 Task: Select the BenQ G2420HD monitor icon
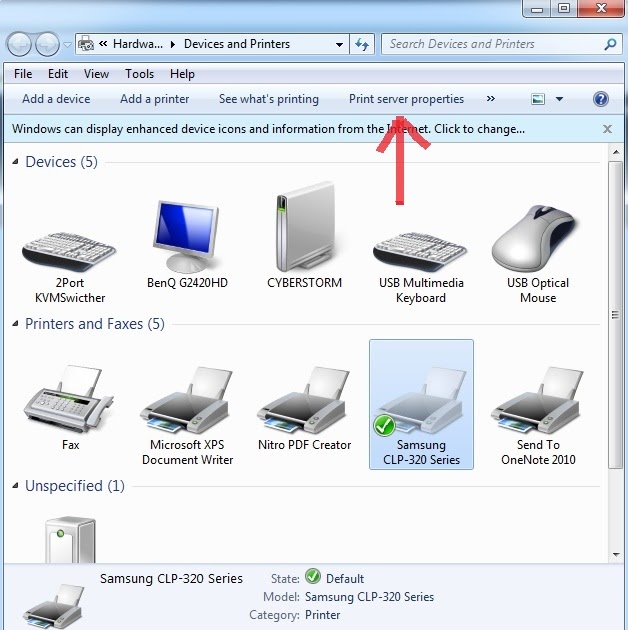(187, 237)
